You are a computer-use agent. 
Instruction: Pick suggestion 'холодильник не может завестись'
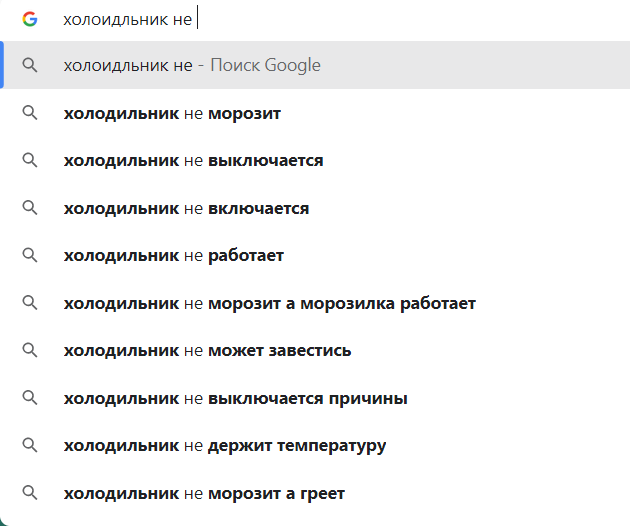click(x=207, y=350)
